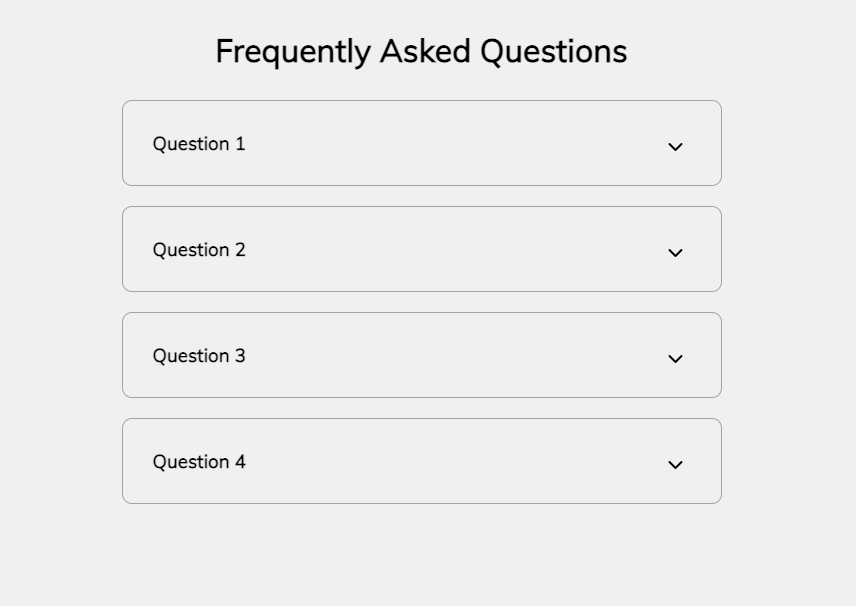Click the downward chevron icon on Question 2
This screenshot has width=856, height=606.
click(675, 252)
